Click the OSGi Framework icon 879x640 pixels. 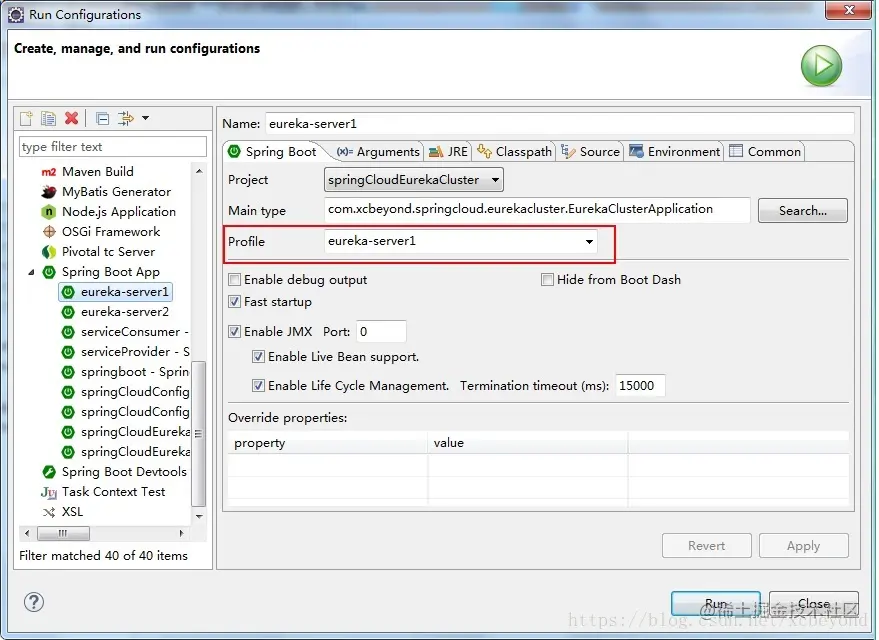tap(49, 231)
